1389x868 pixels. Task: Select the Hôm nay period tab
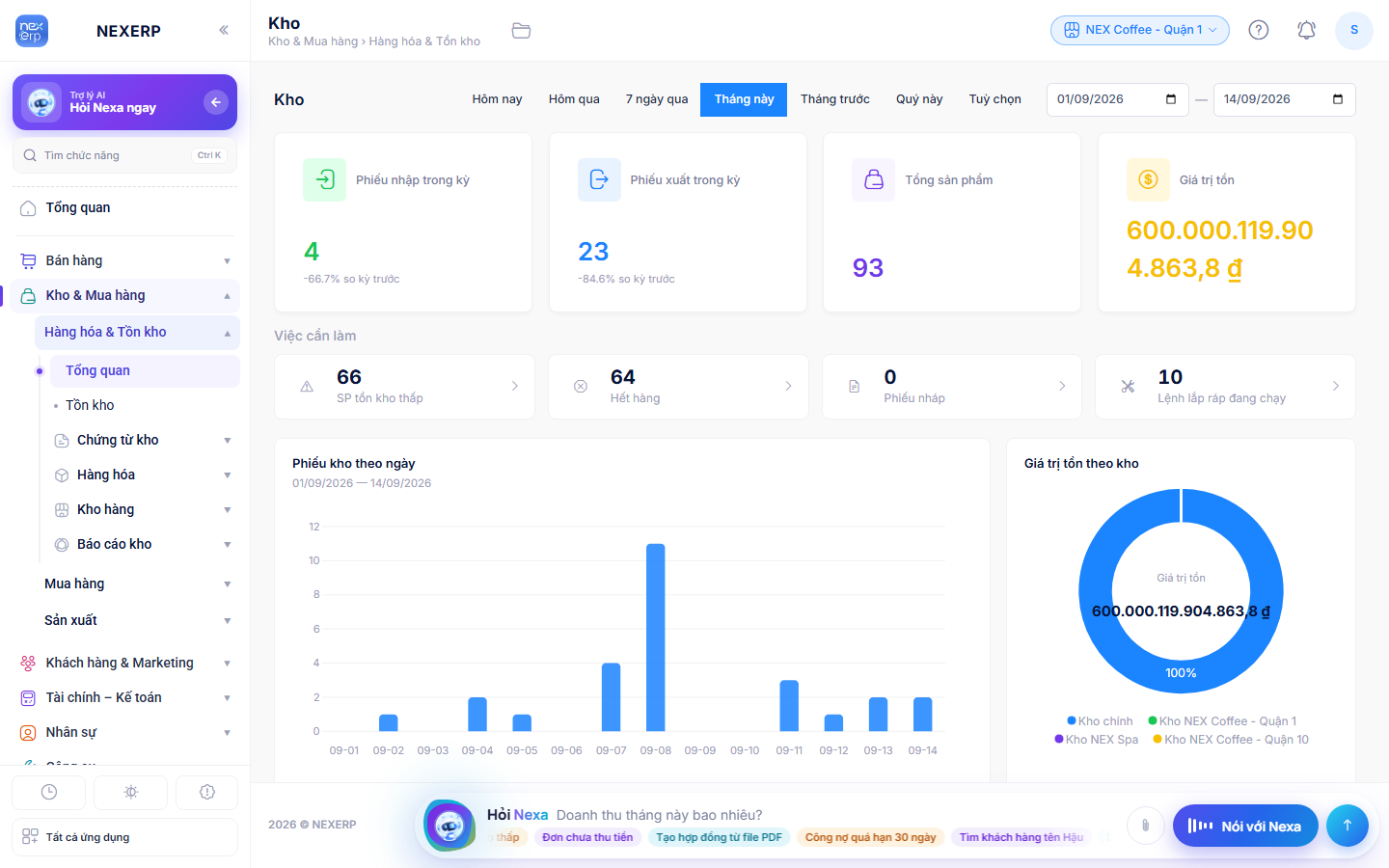pos(497,99)
